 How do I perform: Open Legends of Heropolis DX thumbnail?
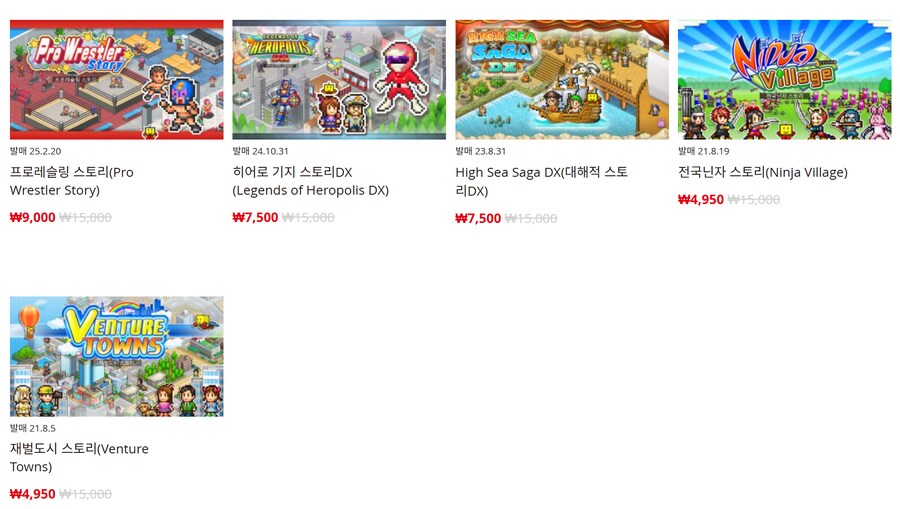click(339, 80)
